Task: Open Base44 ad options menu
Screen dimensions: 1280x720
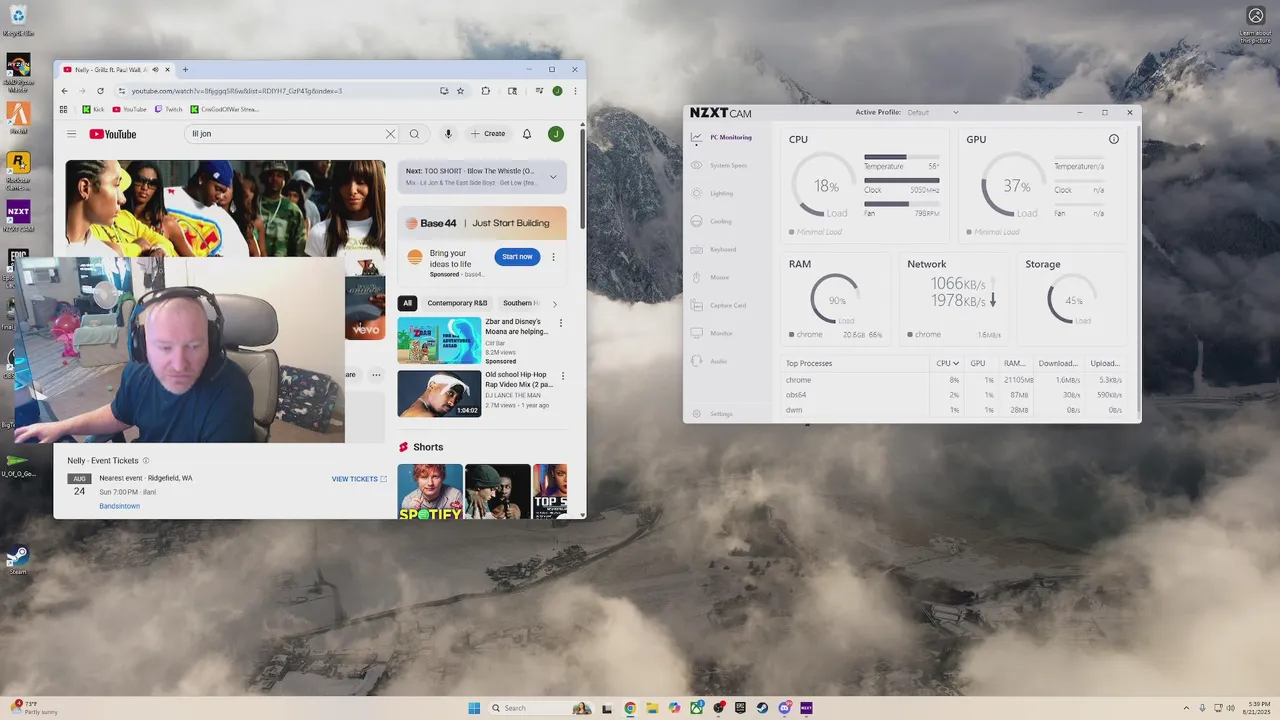Action: pos(553,257)
